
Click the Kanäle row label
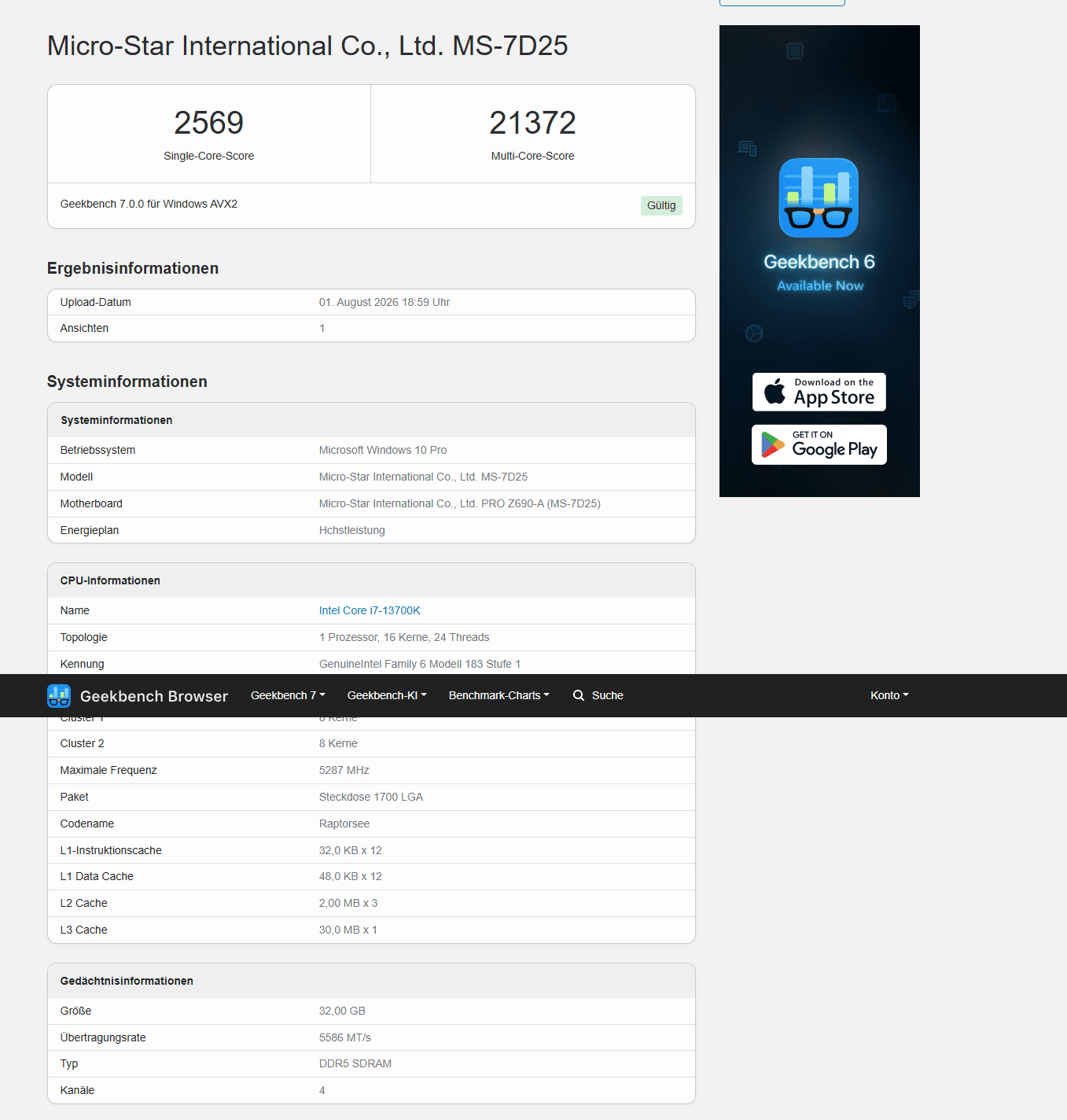[x=77, y=1090]
